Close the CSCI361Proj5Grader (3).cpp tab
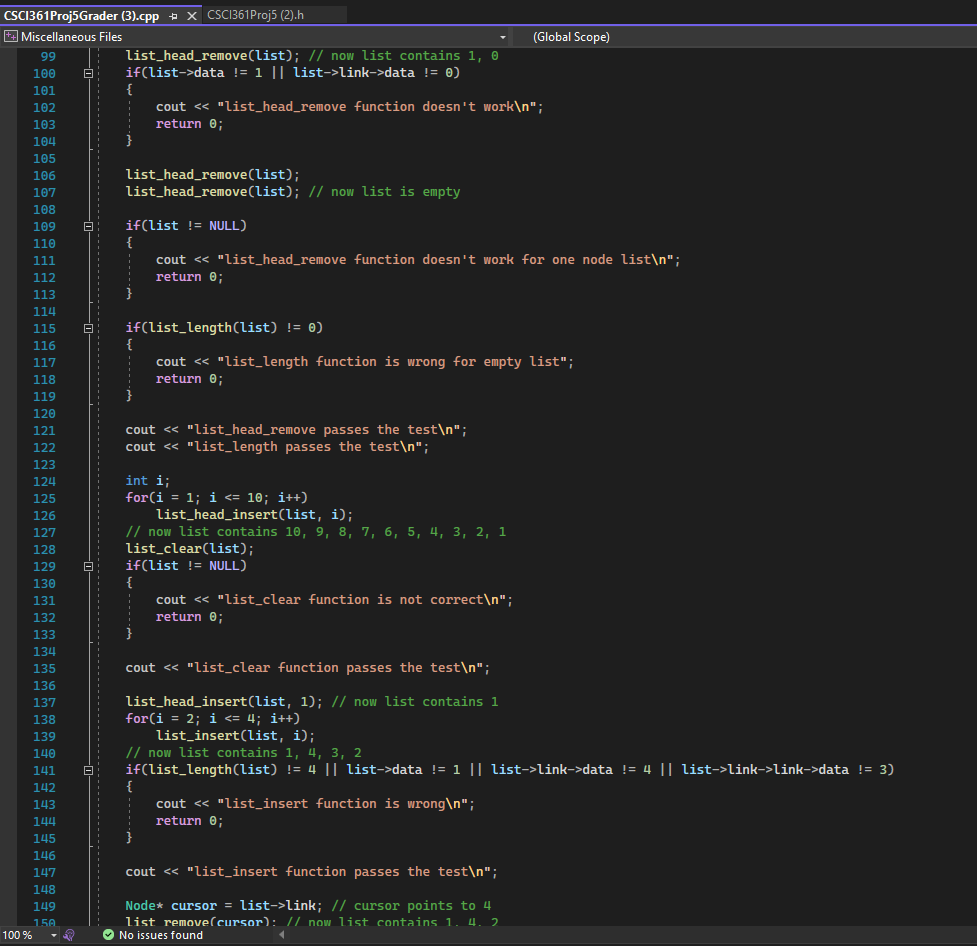977x946 pixels. (x=190, y=15)
